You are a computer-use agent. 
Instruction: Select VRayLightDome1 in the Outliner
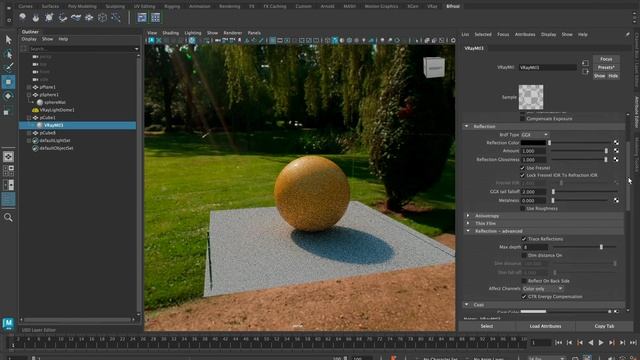[57, 110]
